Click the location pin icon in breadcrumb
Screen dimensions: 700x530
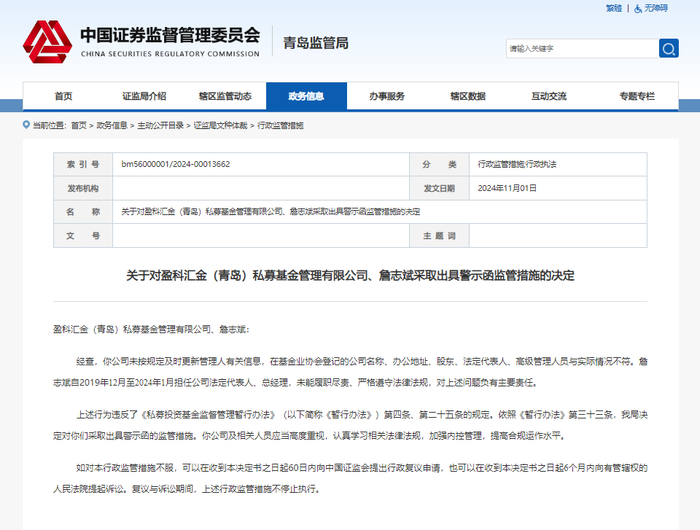tap(27, 126)
